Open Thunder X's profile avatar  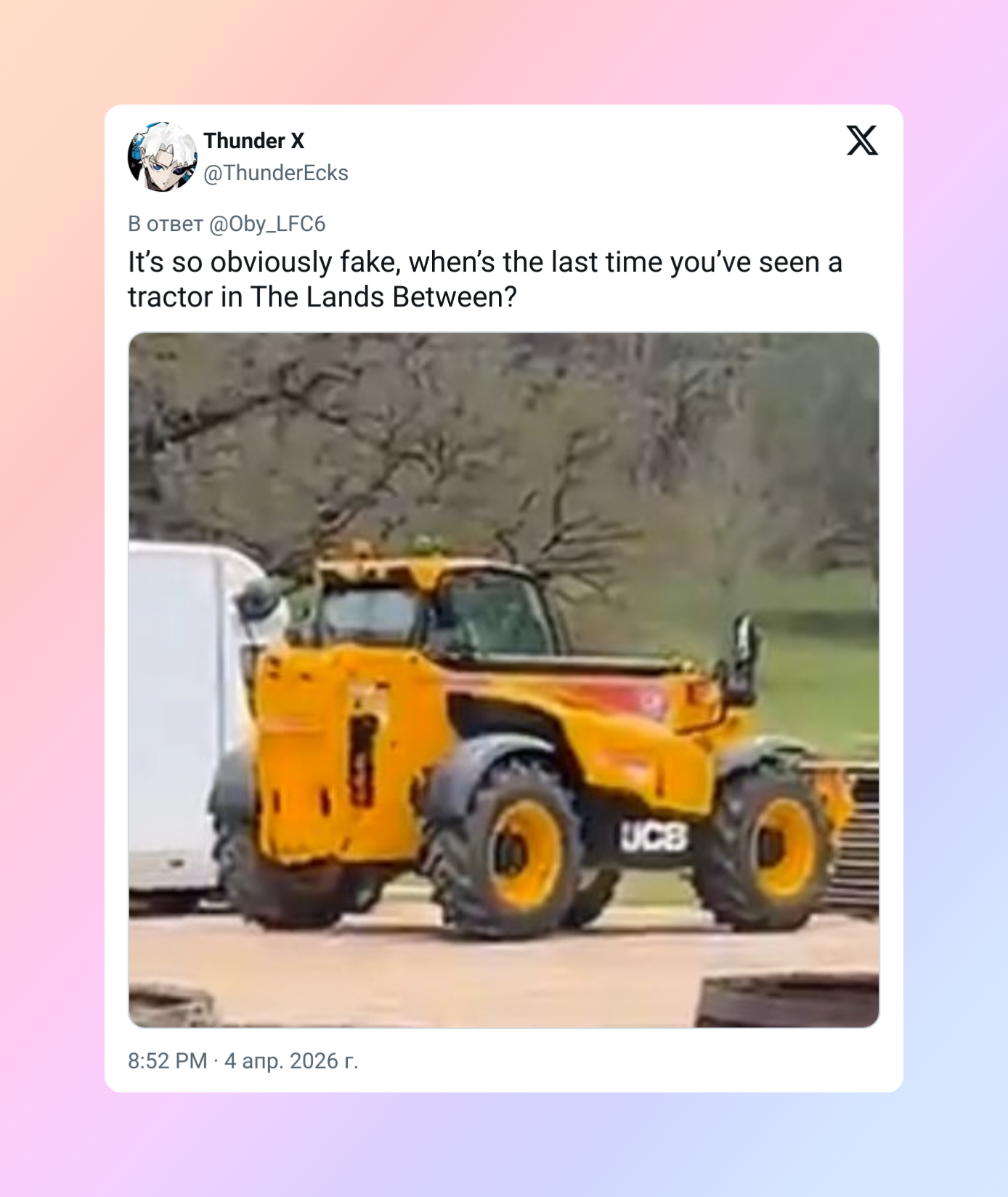pos(163,157)
